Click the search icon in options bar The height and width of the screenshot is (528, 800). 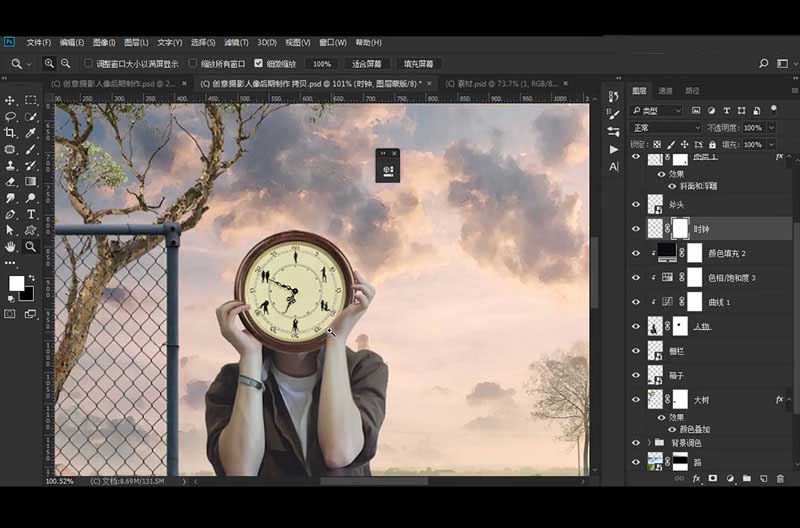coord(763,63)
